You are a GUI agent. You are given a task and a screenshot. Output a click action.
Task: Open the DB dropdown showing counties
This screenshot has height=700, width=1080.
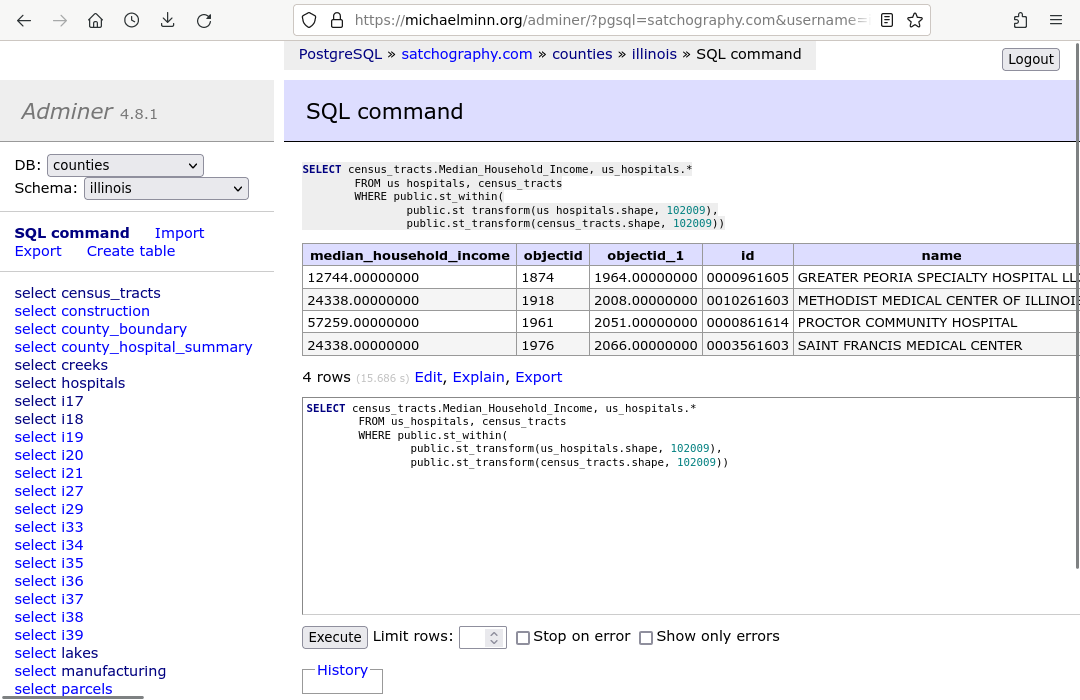click(124, 165)
